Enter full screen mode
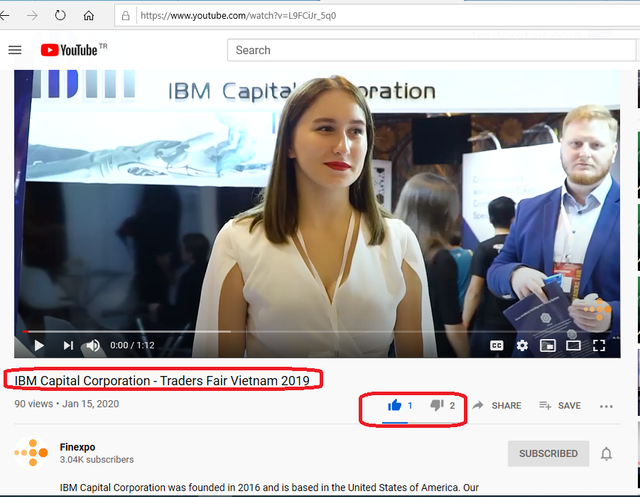The height and width of the screenshot is (497, 640). (x=599, y=346)
